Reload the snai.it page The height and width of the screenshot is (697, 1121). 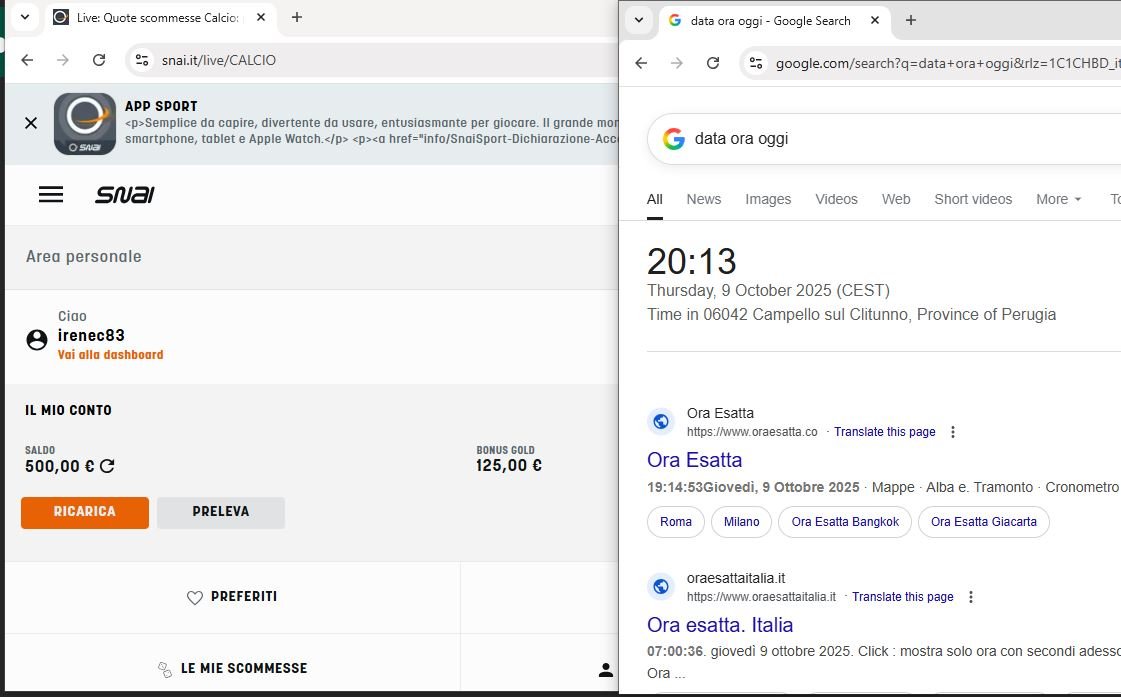[x=99, y=60]
